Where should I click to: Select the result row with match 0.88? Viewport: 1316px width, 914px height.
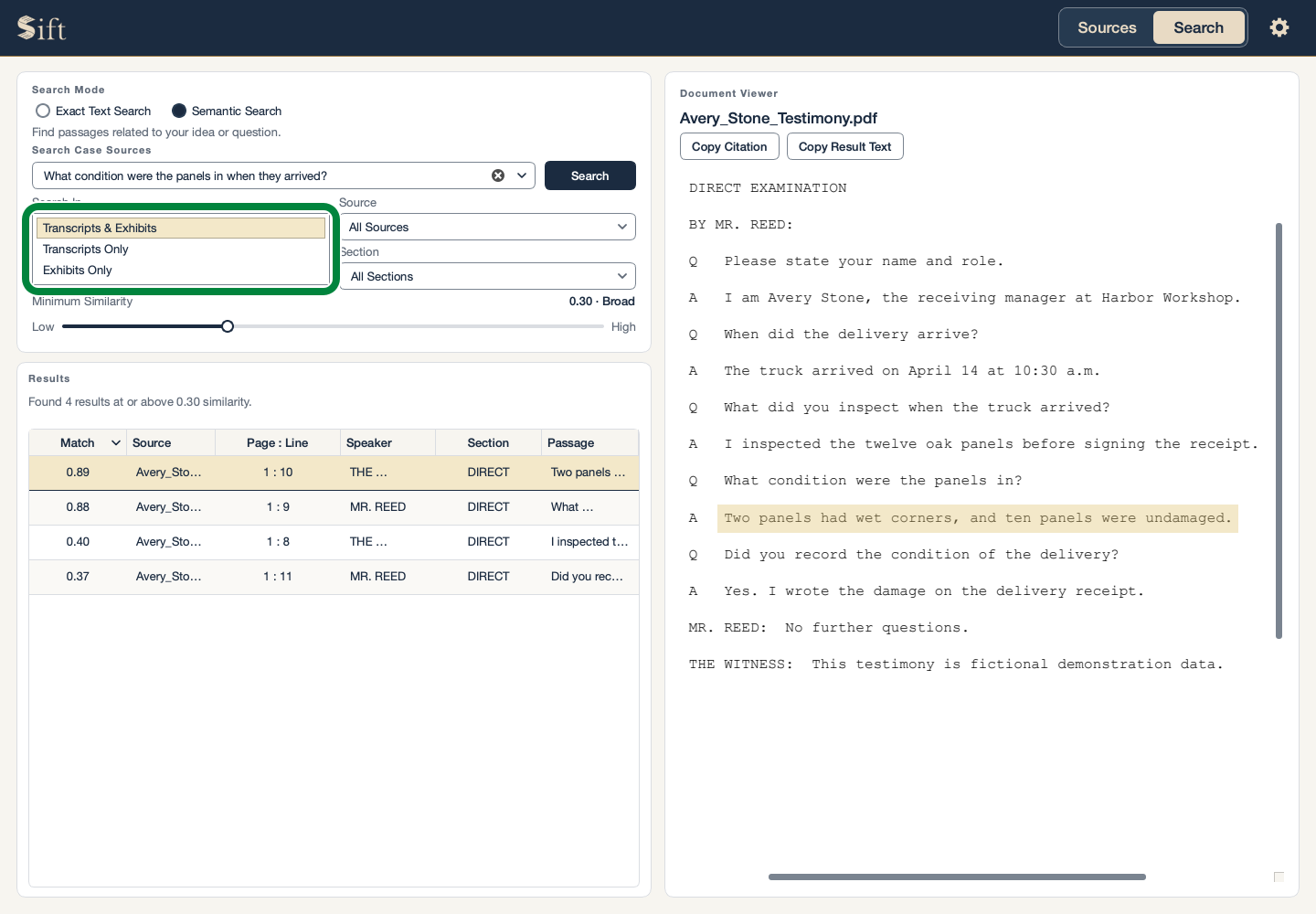pyautogui.click(x=334, y=507)
